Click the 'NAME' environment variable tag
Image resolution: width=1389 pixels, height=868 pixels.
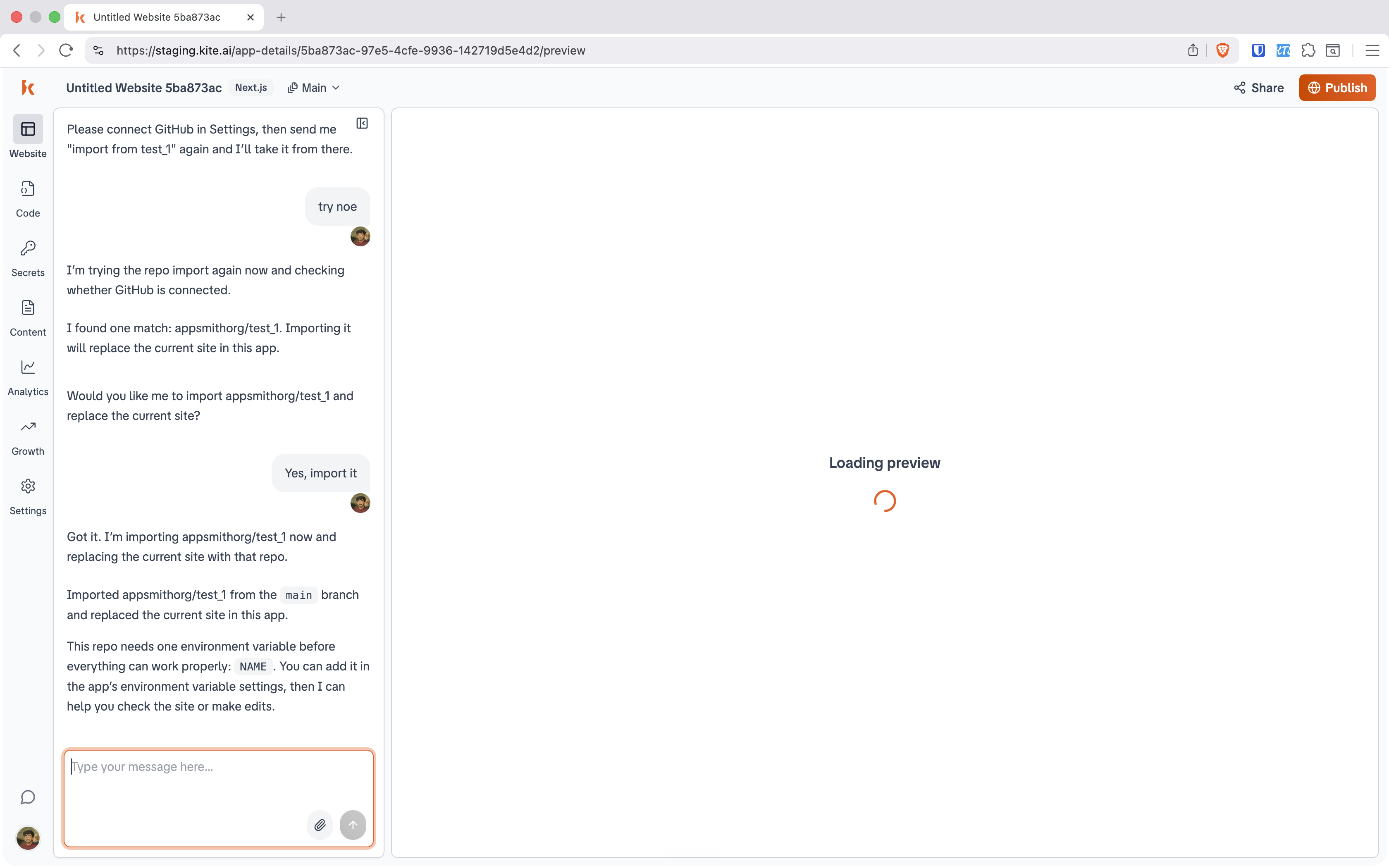(253, 666)
